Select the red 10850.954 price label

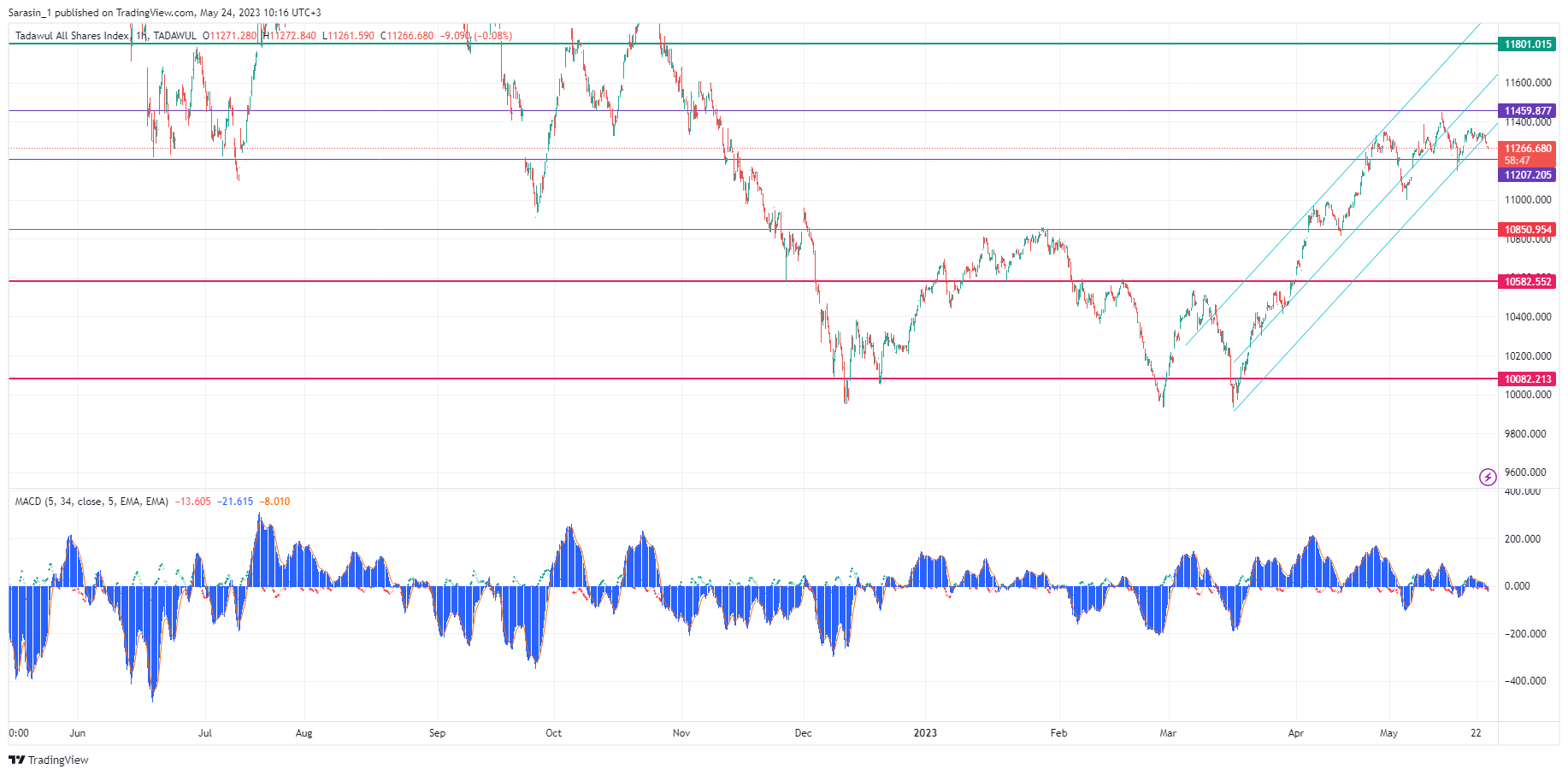[x=1528, y=230]
